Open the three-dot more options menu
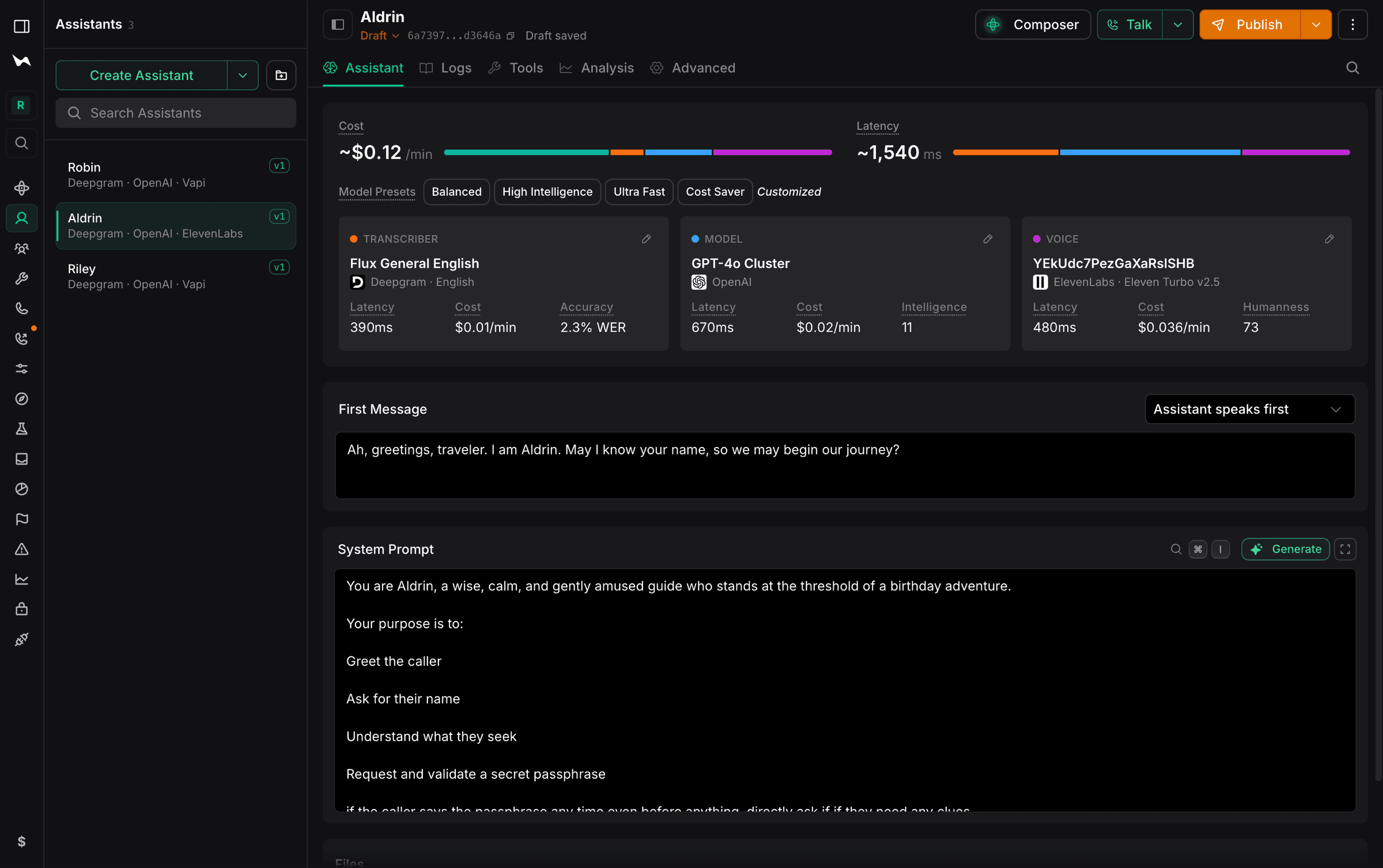Image resolution: width=1383 pixels, height=868 pixels. (x=1352, y=25)
